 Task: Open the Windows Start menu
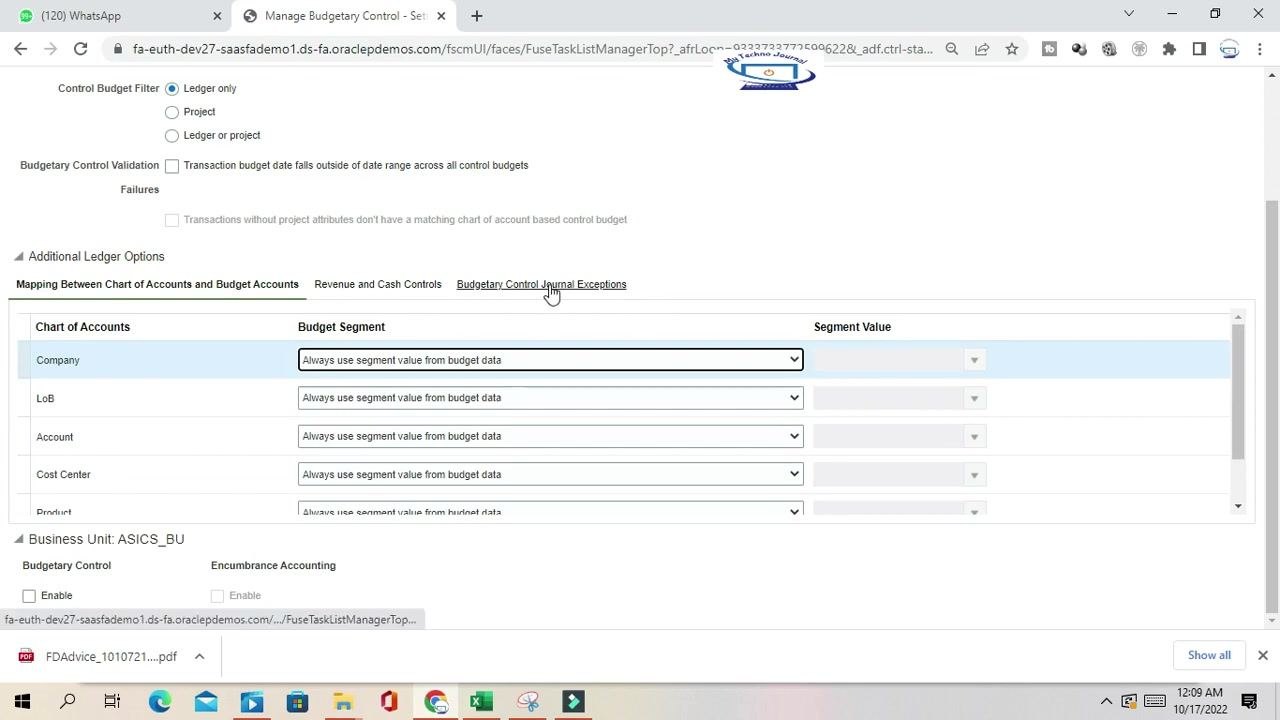(22, 701)
